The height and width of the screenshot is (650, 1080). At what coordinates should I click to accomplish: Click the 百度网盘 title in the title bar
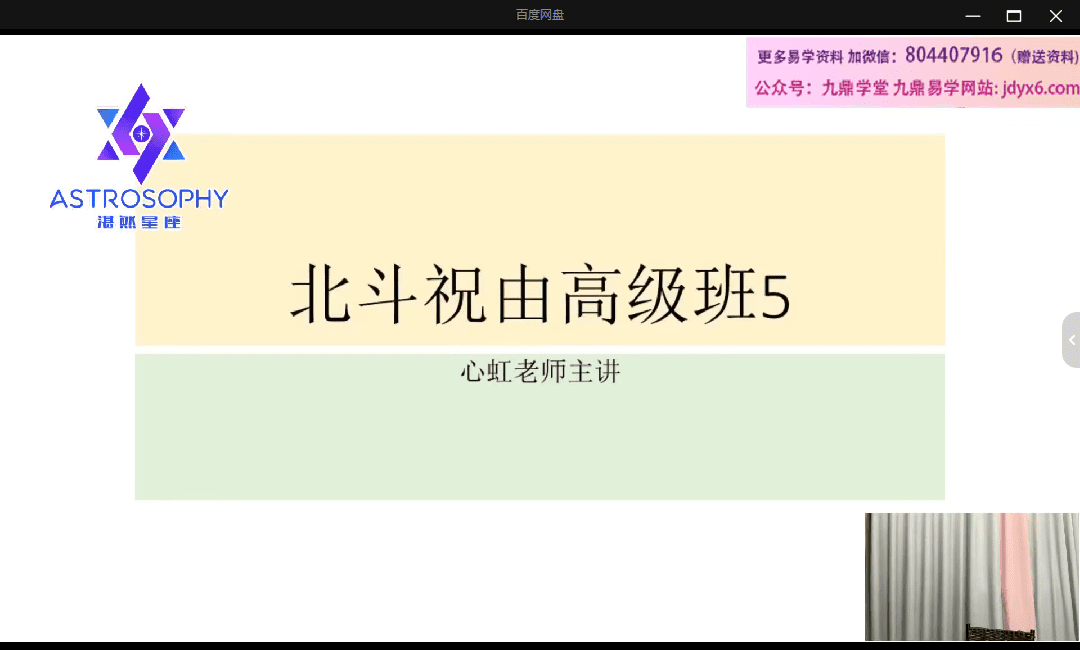pos(540,15)
